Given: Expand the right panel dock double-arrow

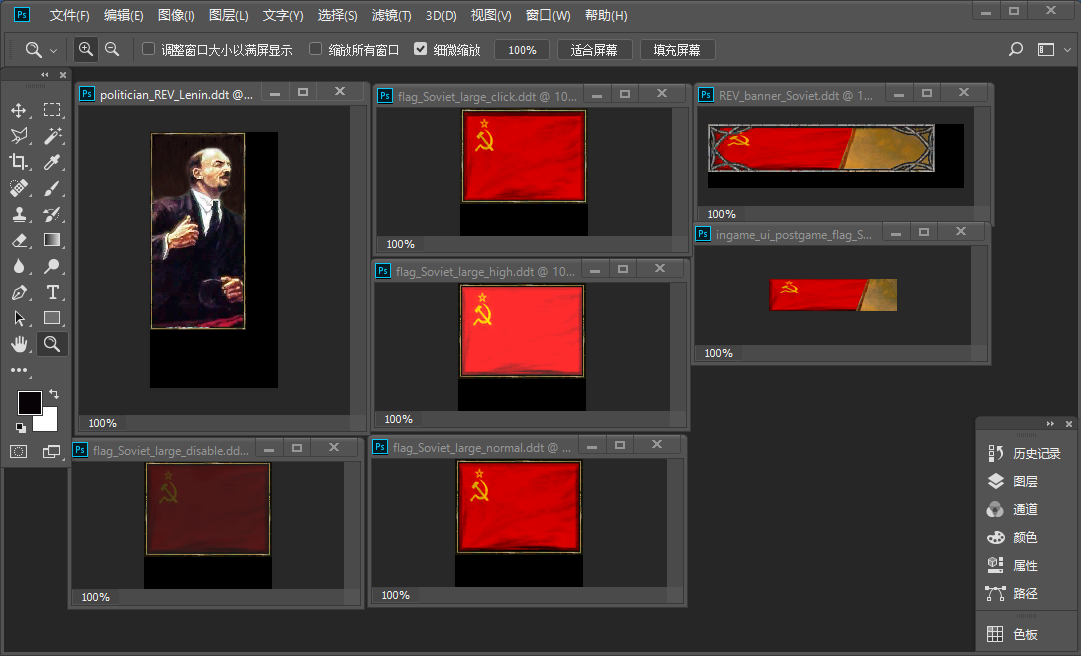Looking at the screenshot, I should coord(1050,424).
